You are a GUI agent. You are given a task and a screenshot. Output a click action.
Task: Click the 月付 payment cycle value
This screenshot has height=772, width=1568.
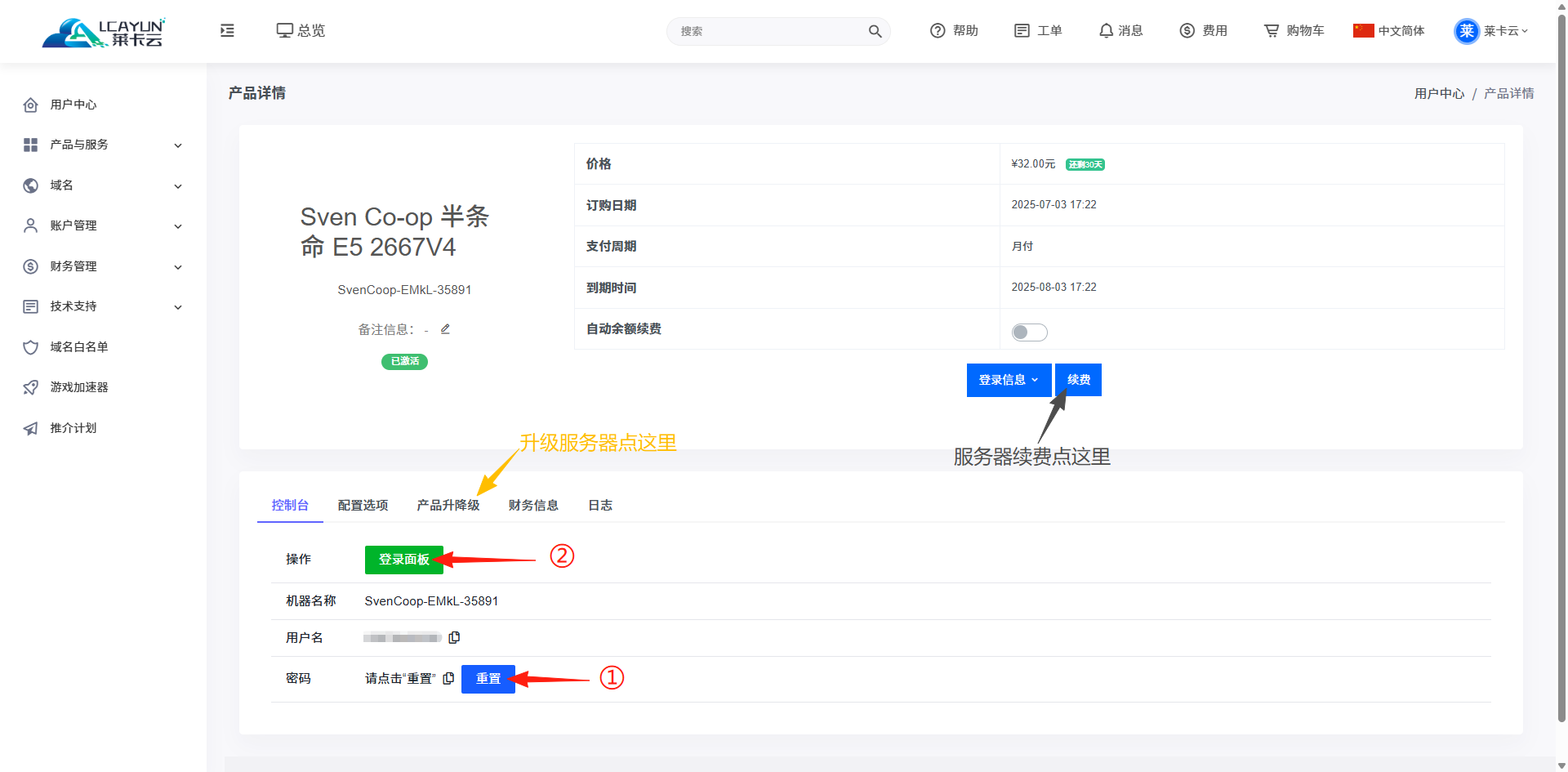pos(1022,246)
